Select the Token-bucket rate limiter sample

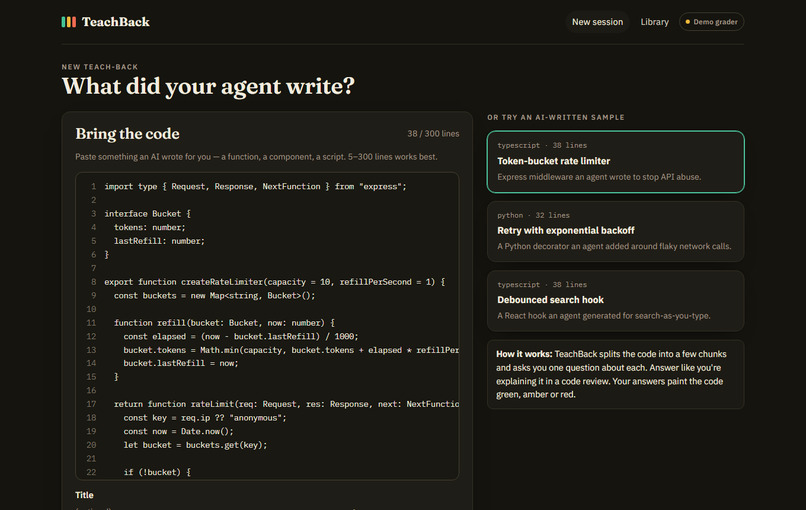[615, 162]
